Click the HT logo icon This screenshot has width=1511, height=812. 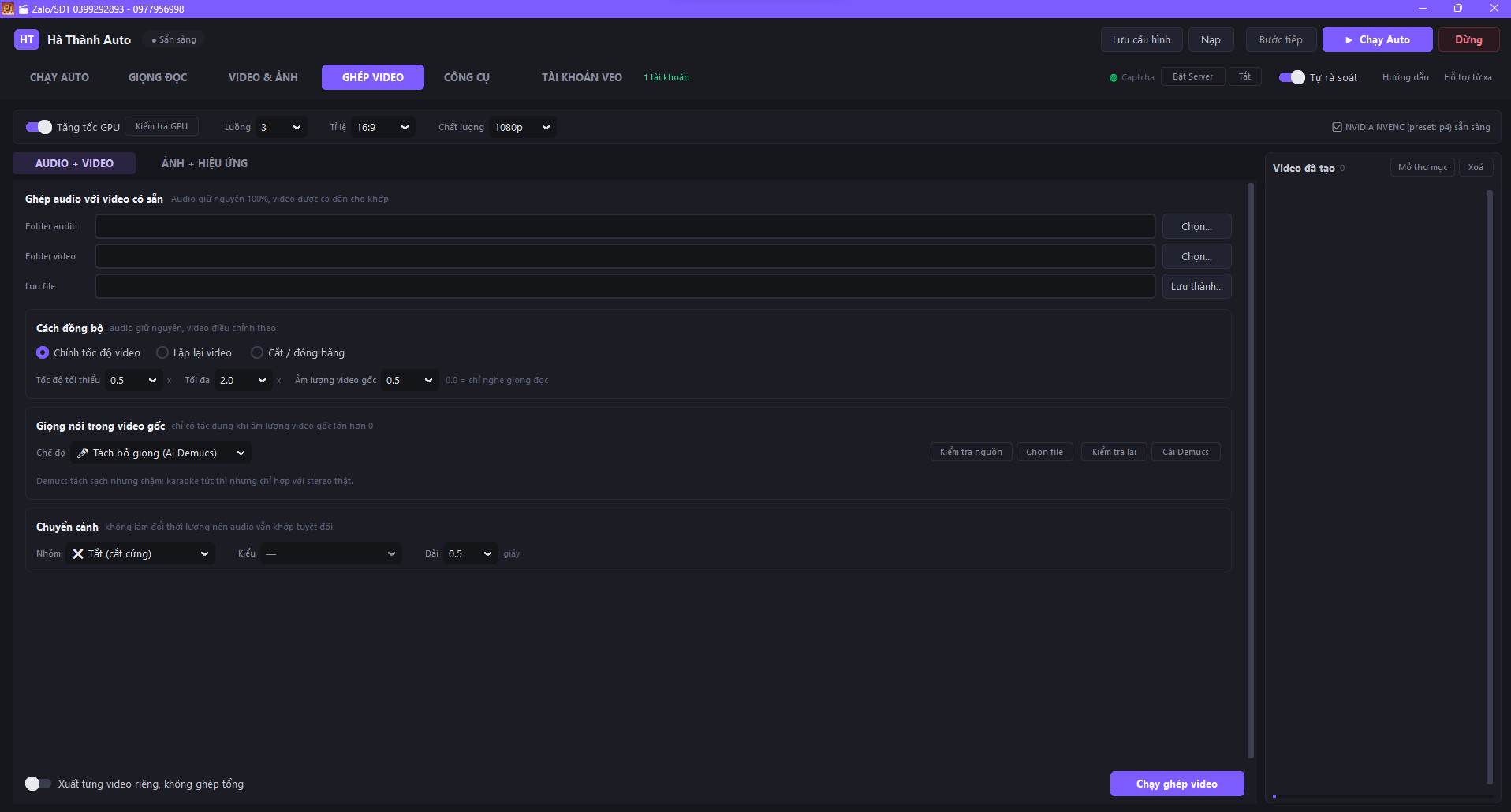pos(27,39)
